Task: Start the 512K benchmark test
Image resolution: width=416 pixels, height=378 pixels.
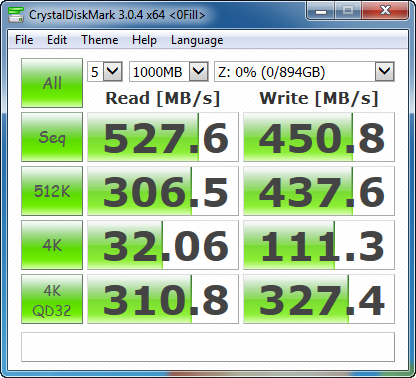Action: pyautogui.click(x=52, y=191)
